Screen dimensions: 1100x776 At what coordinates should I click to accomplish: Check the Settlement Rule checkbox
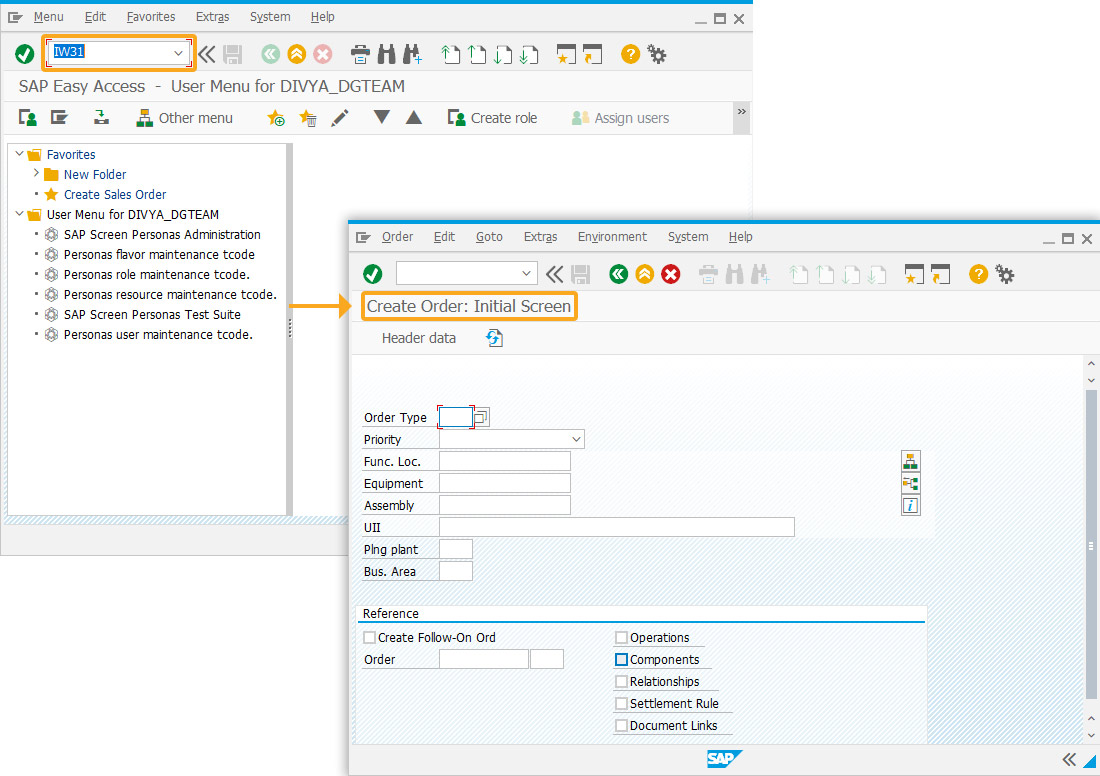[x=621, y=703]
